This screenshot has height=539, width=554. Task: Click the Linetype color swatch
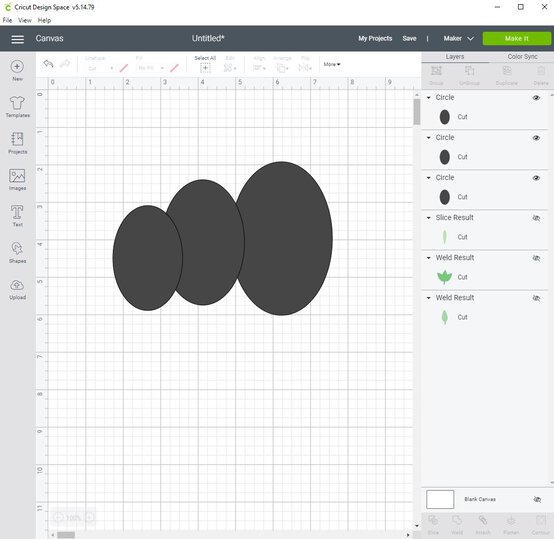click(x=124, y=68)
